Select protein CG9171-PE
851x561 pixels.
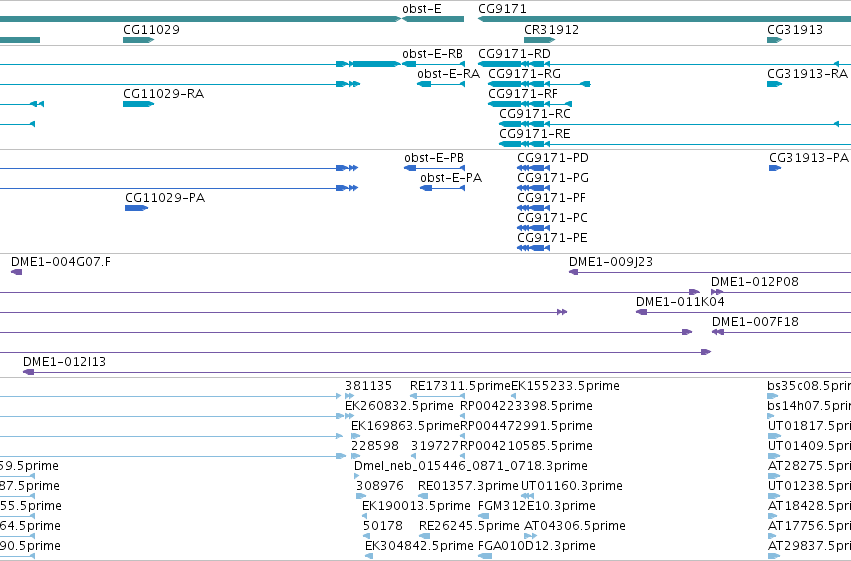click(534, 248)
